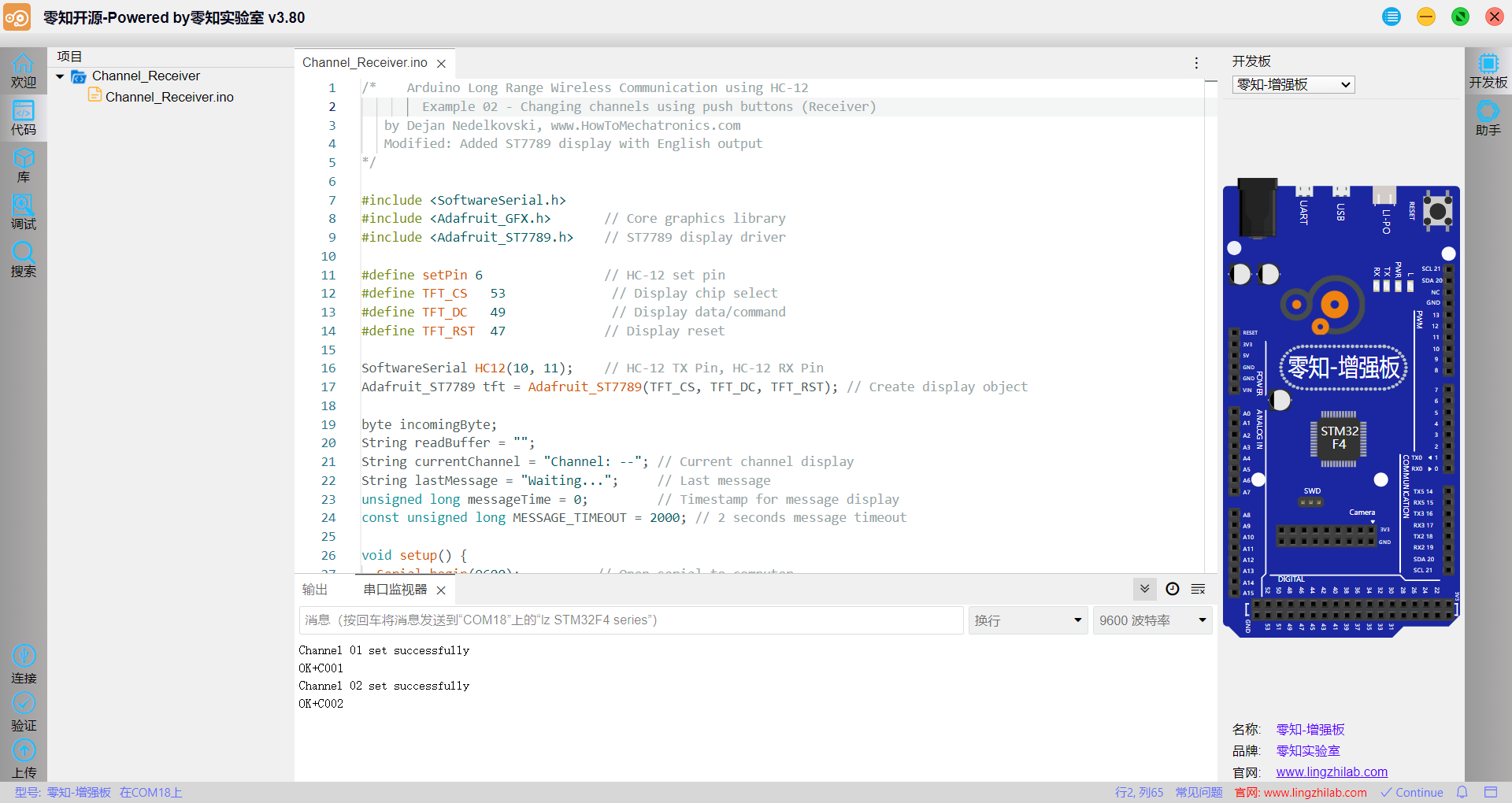The image size is (1512, 803).
Task: Select Channel_Receiver folder in project tree
Action: pyautogui.click(x=146, y=76)
